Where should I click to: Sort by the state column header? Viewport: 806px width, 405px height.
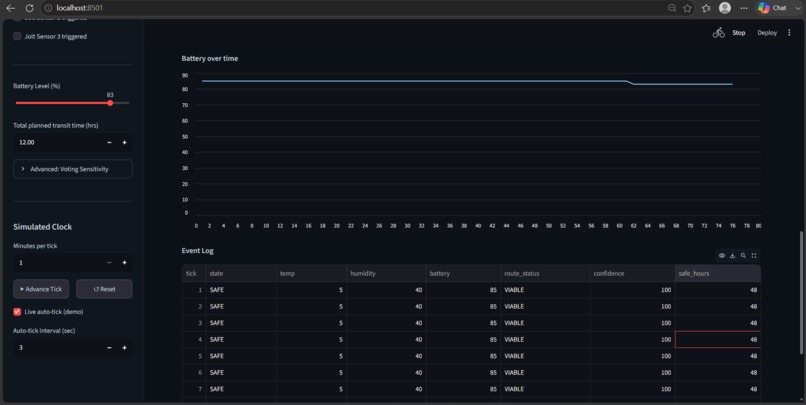click(241, 273)
